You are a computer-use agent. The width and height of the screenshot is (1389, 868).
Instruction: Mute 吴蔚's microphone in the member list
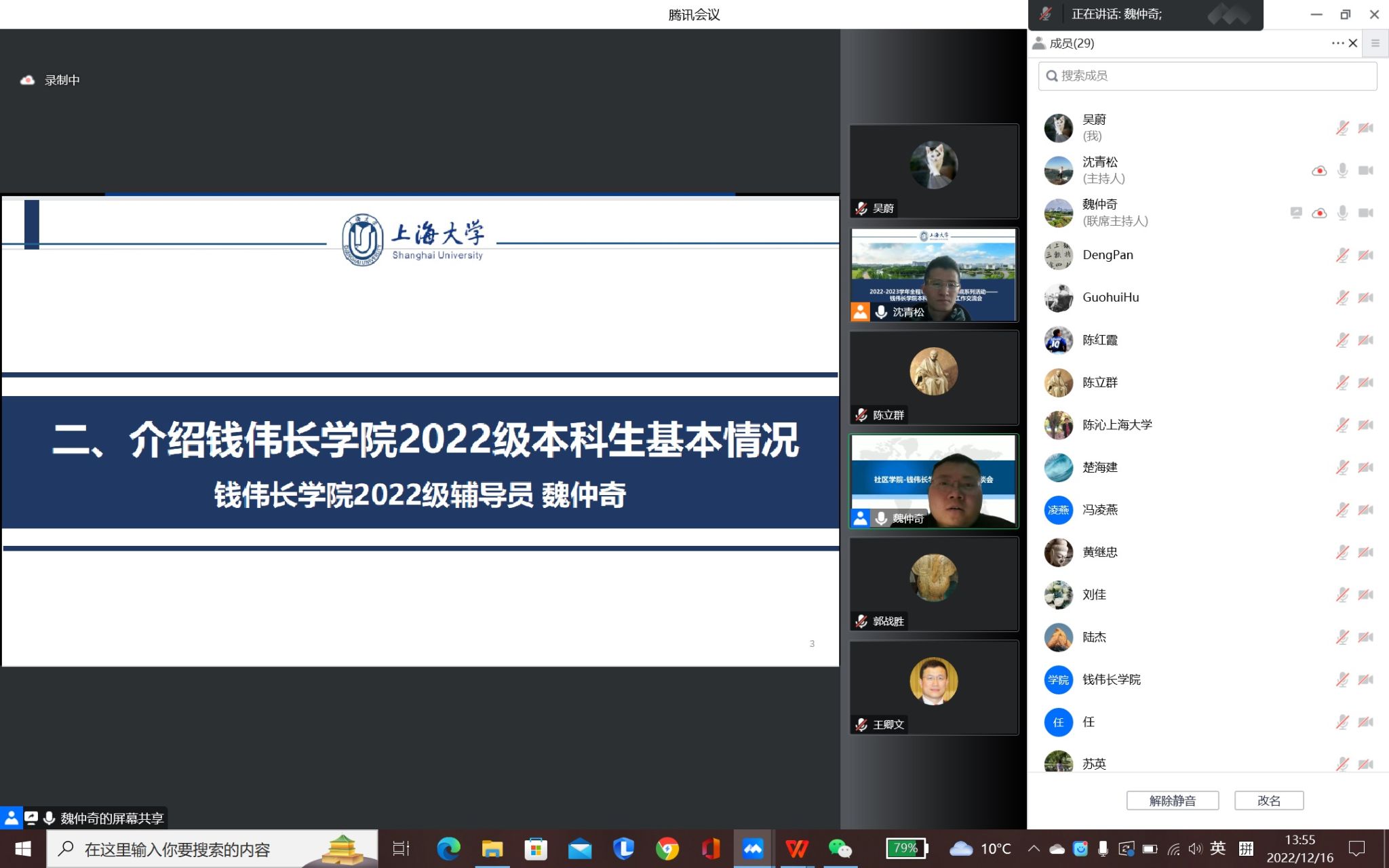pos(1341,127)
